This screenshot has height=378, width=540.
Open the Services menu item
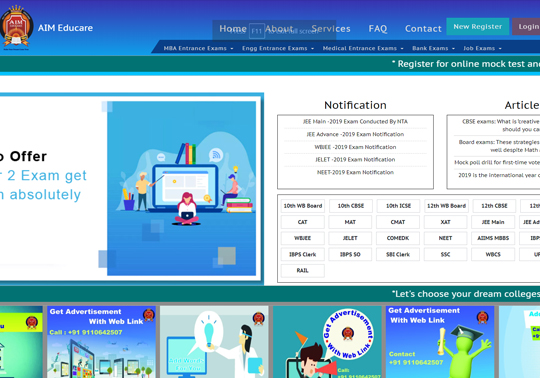tap(331, 29)
